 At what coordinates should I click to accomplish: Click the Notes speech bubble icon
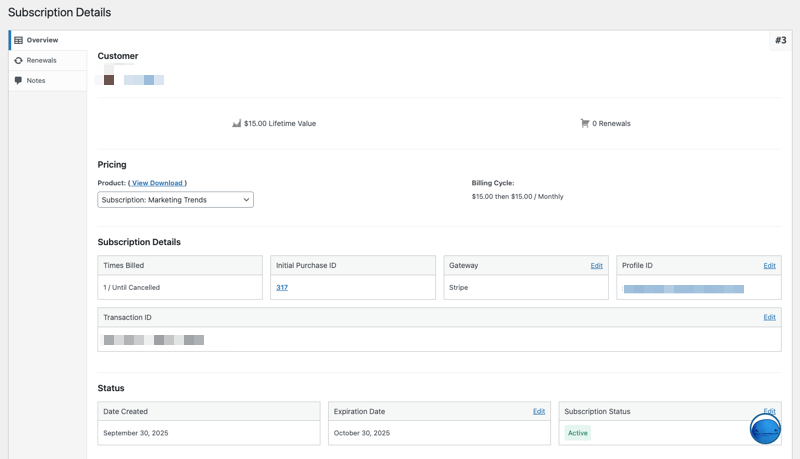(x=18, y=80)
